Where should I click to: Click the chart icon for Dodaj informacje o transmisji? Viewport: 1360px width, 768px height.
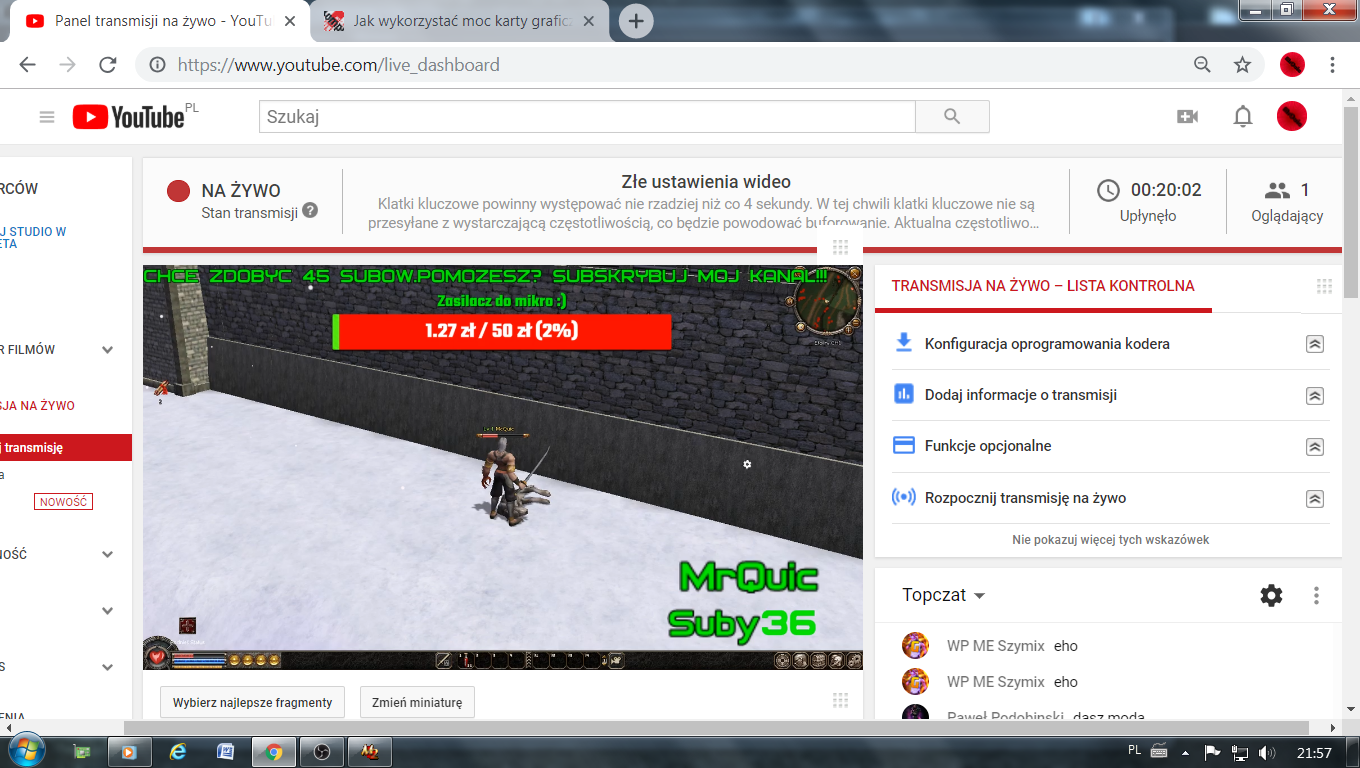pos(904,394)
